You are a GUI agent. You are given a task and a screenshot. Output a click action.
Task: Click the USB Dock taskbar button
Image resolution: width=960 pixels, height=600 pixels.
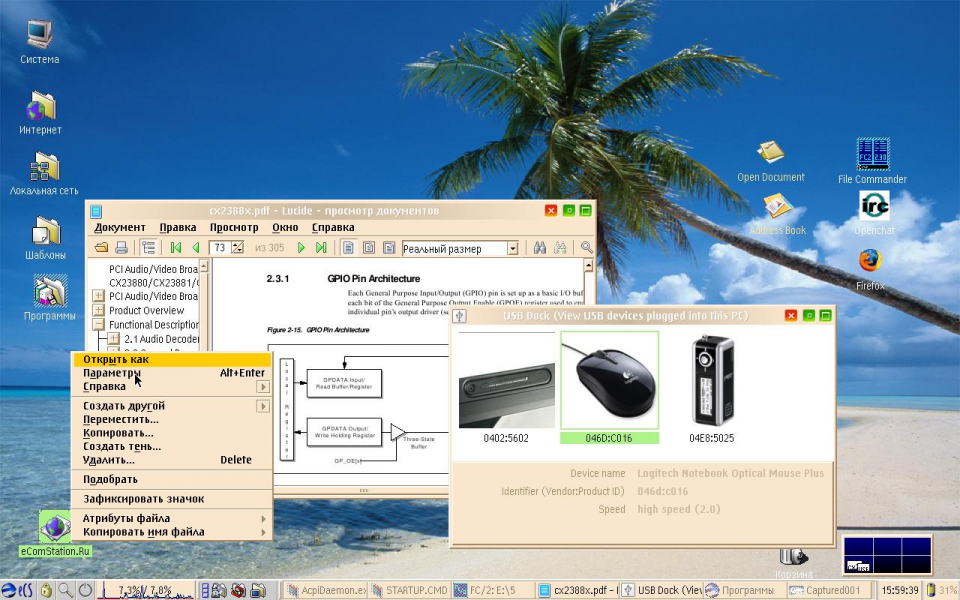pyautogui.click(x=662, y=590)
